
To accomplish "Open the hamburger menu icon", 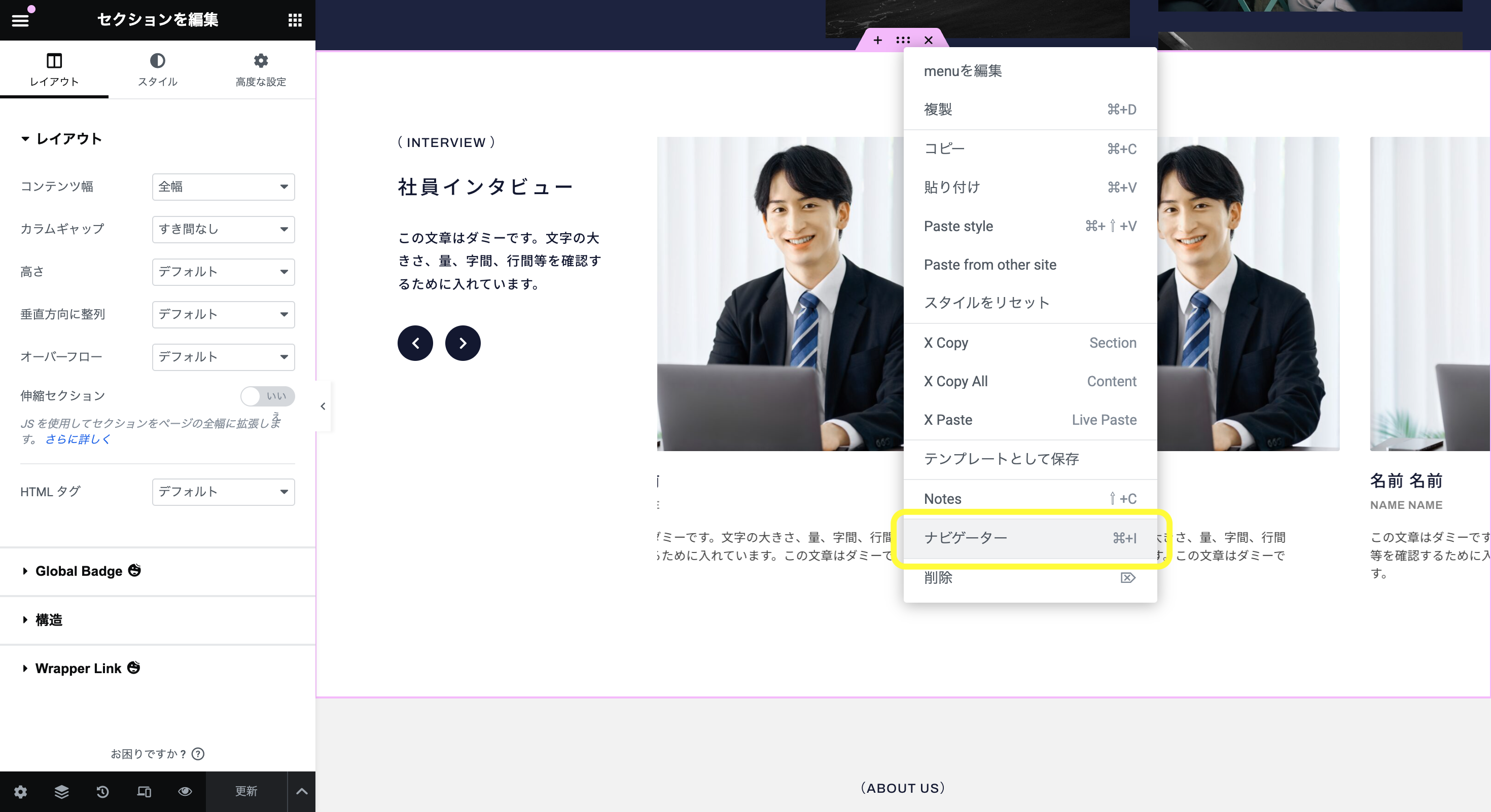I will point(20,20).
